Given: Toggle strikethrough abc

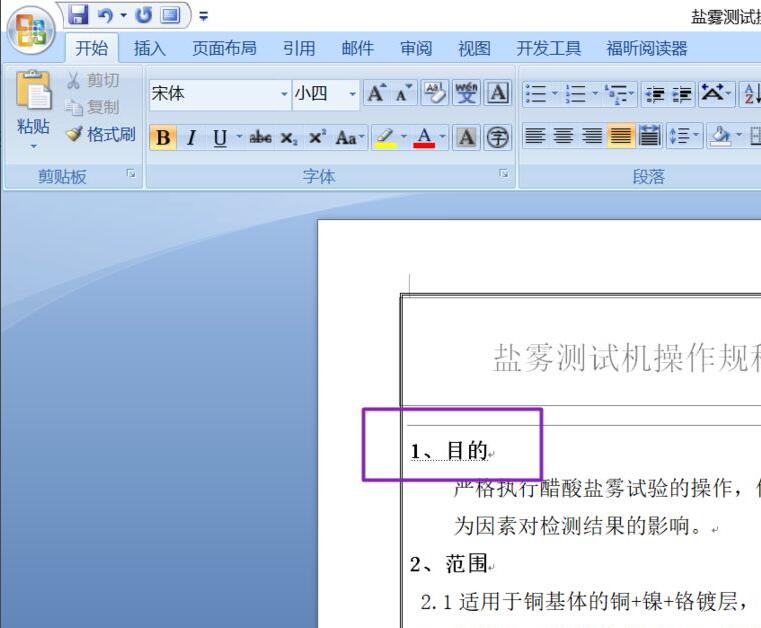Looking at the screenshot, I should pos(260,137).
